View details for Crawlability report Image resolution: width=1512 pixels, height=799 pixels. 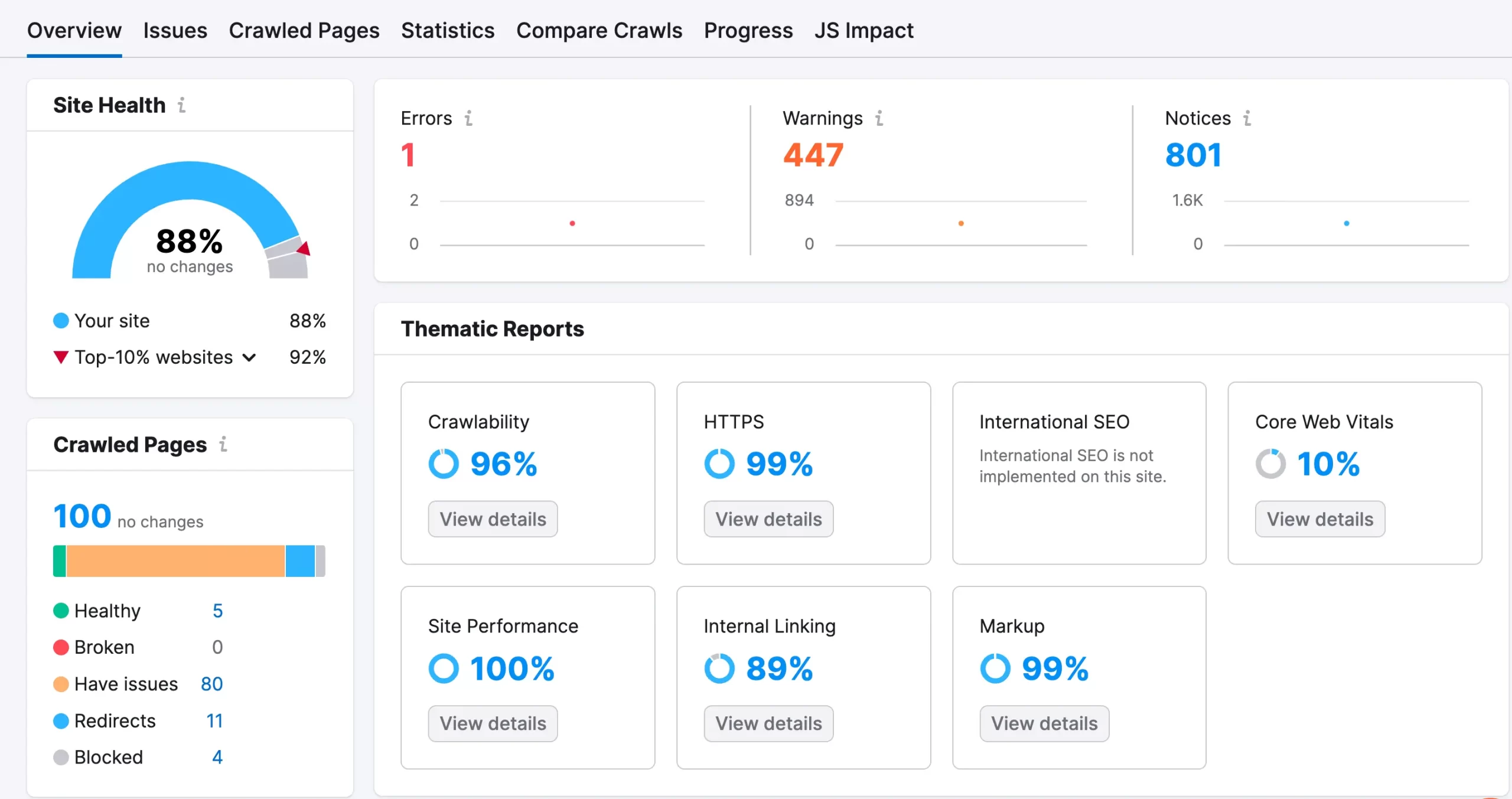493,518
